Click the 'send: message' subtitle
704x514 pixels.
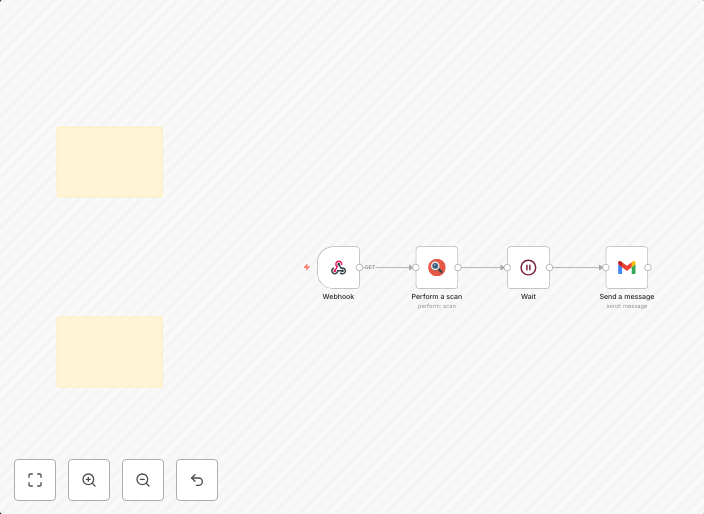[x=627, y=306]
